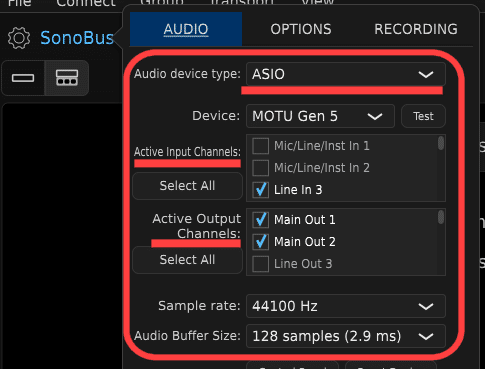Uncheck the Main Out 1 output channel
The image size is (485, 369).
(x=260, y=220)
